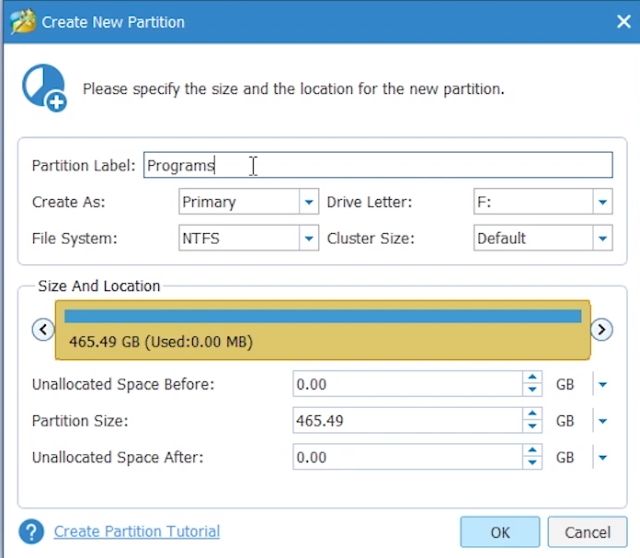Click the Cancel button
This screenshot has height=558, width=640.
point(587,532)
